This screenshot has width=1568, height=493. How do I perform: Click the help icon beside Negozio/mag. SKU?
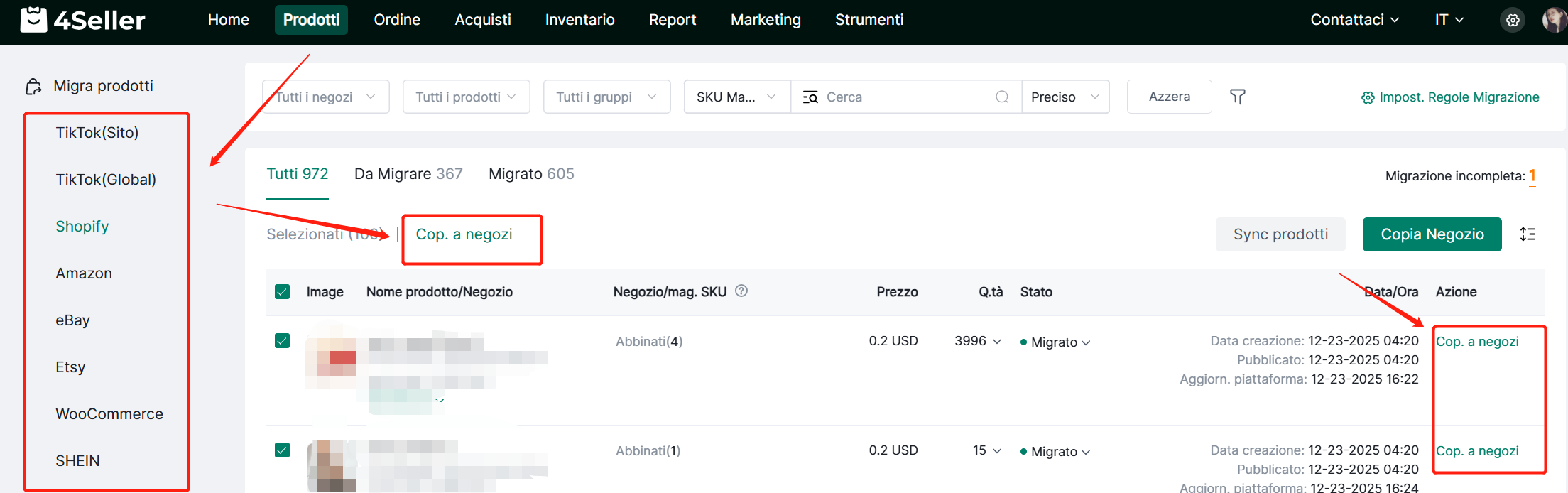pos(741,291)
